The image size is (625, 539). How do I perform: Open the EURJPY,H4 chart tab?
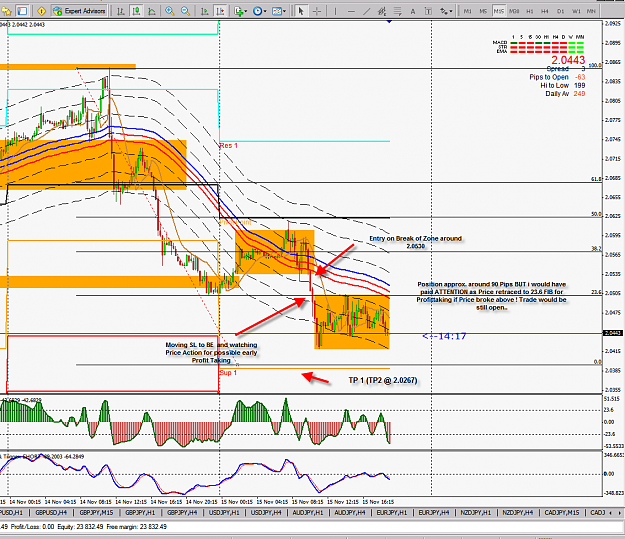pos(434,512)
